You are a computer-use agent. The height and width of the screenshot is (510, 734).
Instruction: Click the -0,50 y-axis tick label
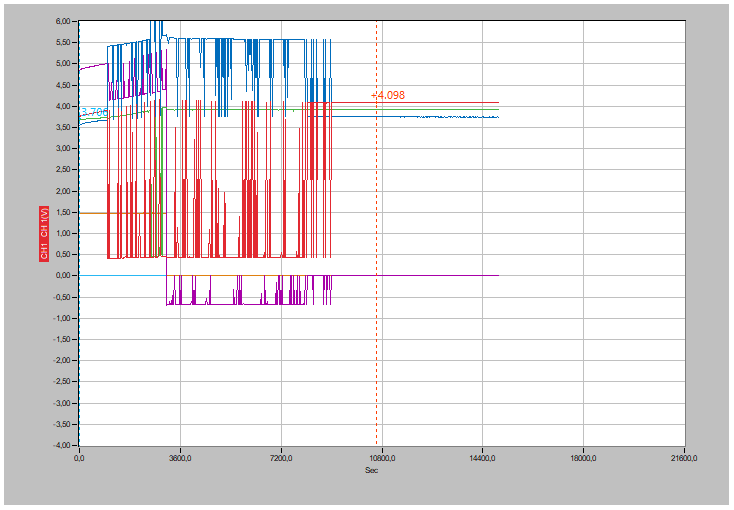click(62, 297)
